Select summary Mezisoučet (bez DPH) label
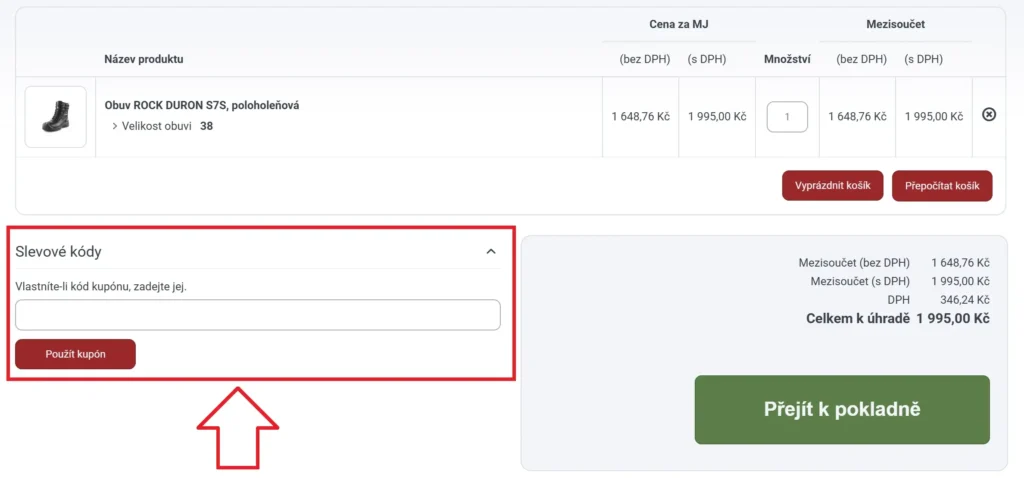This screenshot has height=478, width=1024. pyautogui.click(x=854, y=263)
